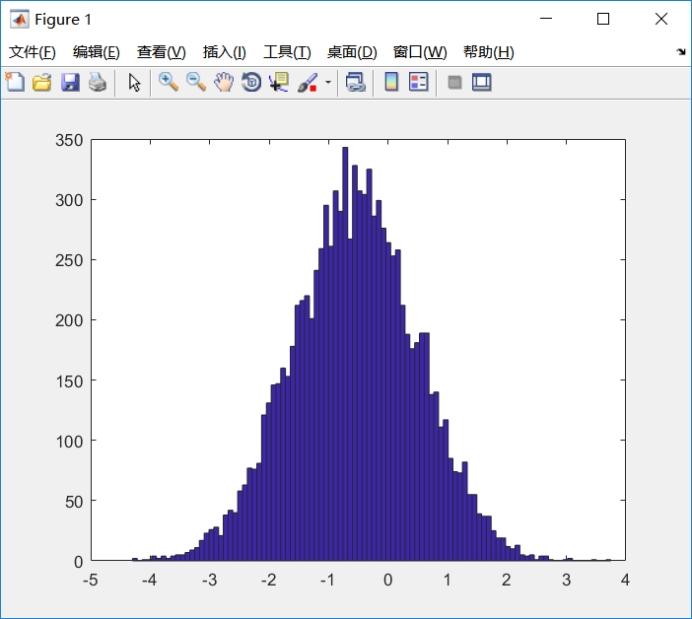692x619 pixels.
Task: Toggle the Brush data tool
Action: 307,83
